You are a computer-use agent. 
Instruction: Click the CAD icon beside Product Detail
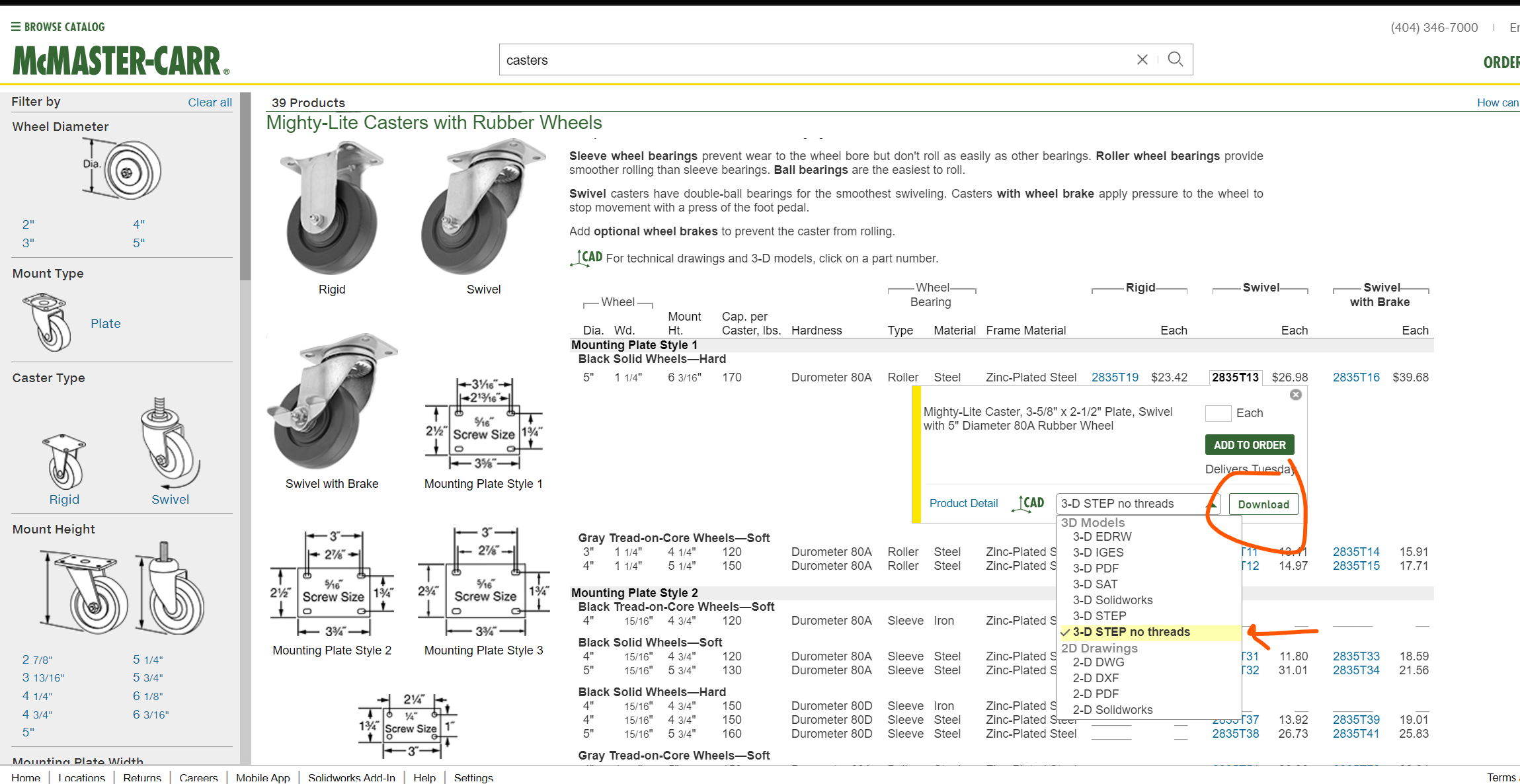tap(1029, 504)
